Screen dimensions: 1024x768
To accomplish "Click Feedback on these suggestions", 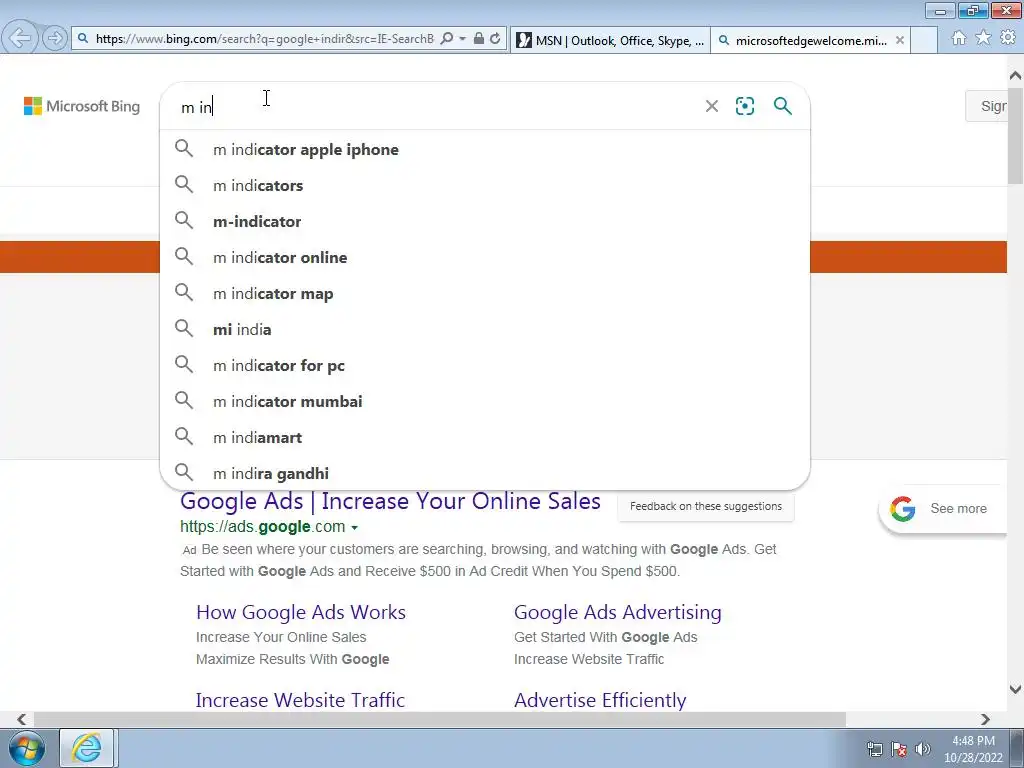I will (706, 506).
